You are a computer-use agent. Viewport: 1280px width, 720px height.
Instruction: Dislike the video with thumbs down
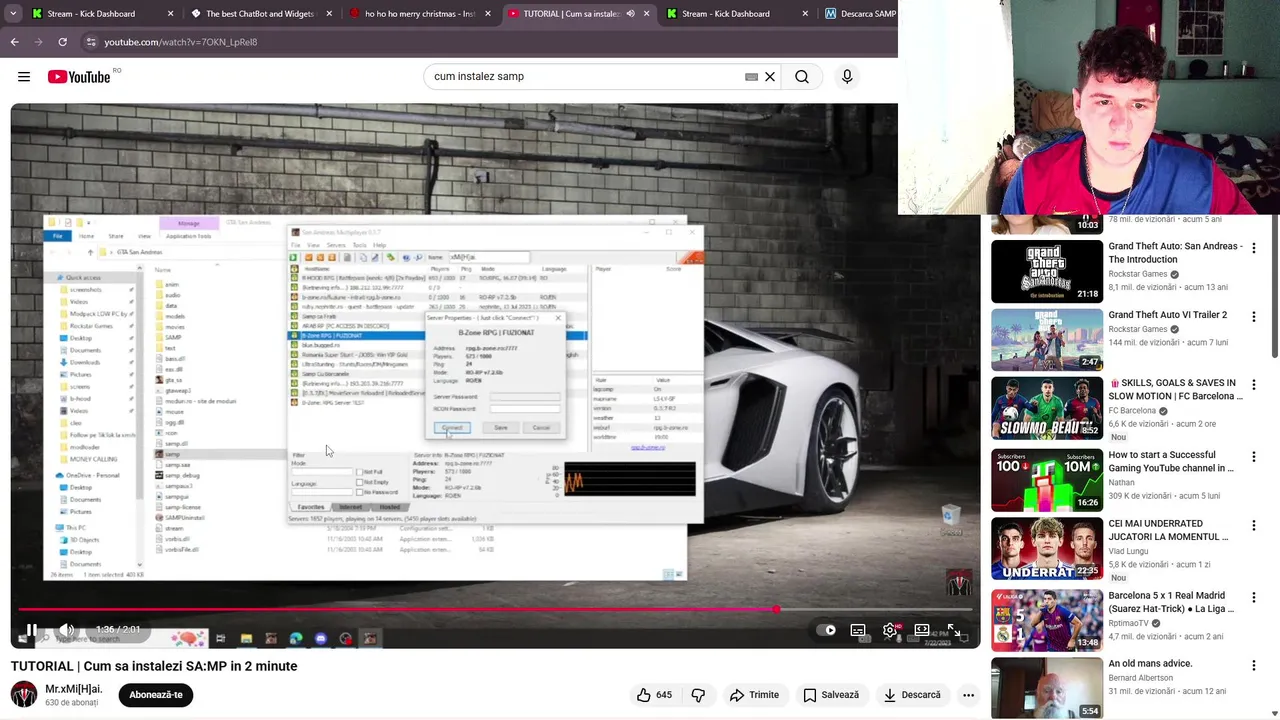tap(698, 695)
